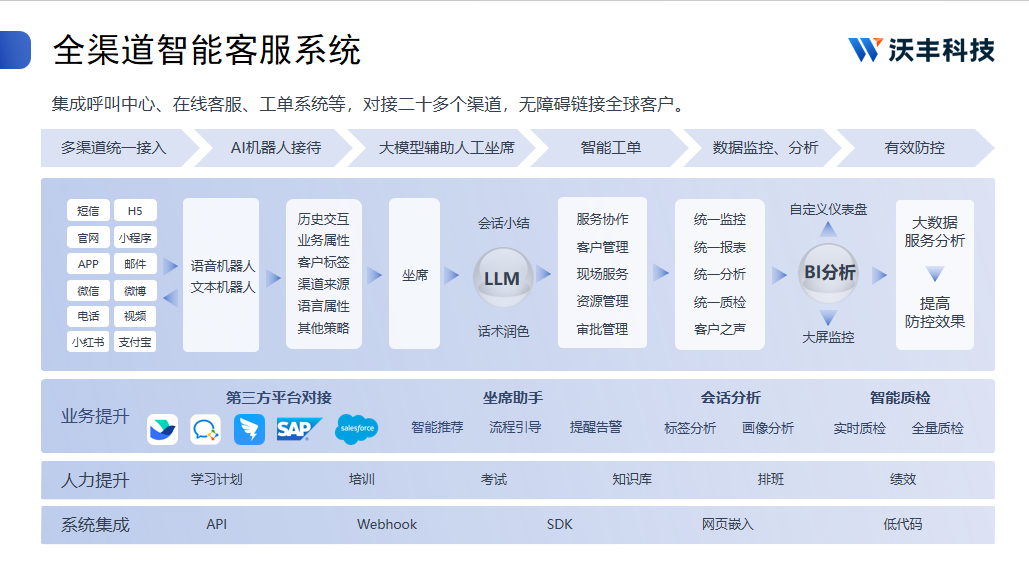The image size is (1029, 580).
Task: Click the DingTalk blue wing icon
Action: tap(249, 429)
